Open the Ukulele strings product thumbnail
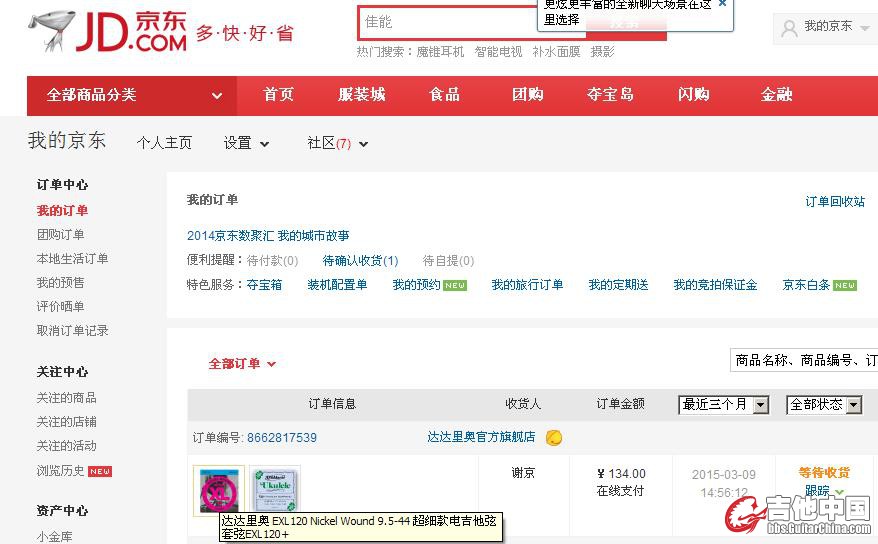The height and width of the screenshot is (544, 878). (275, 489)
